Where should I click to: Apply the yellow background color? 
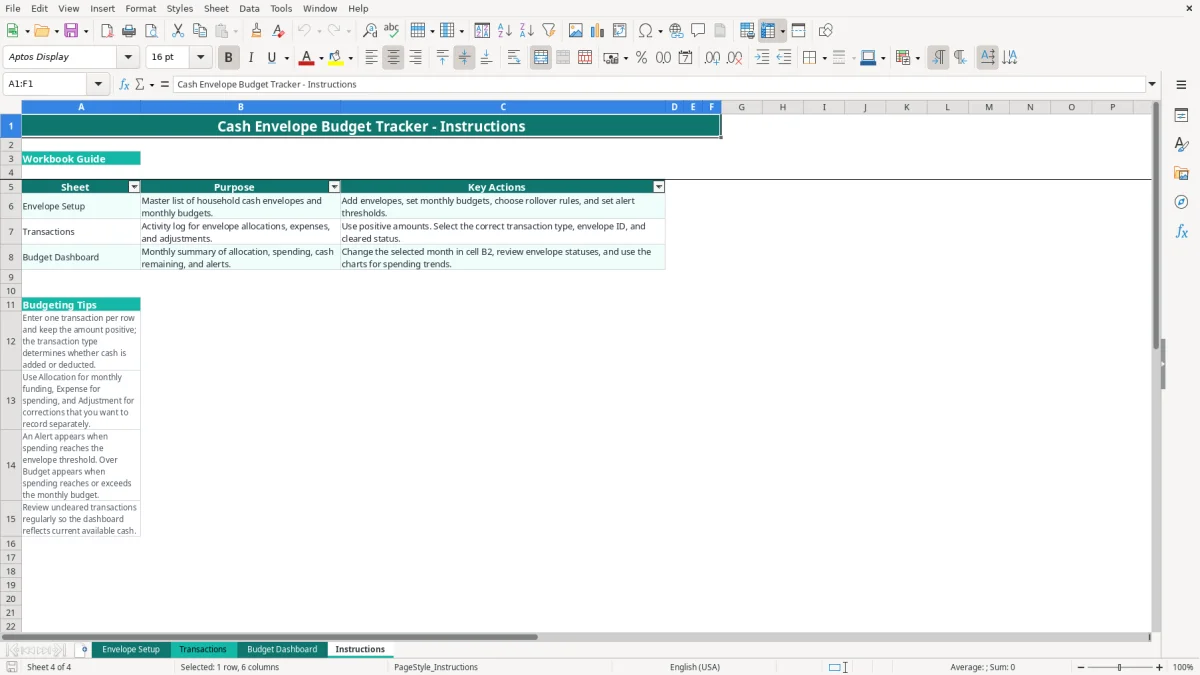pos(336,58)
